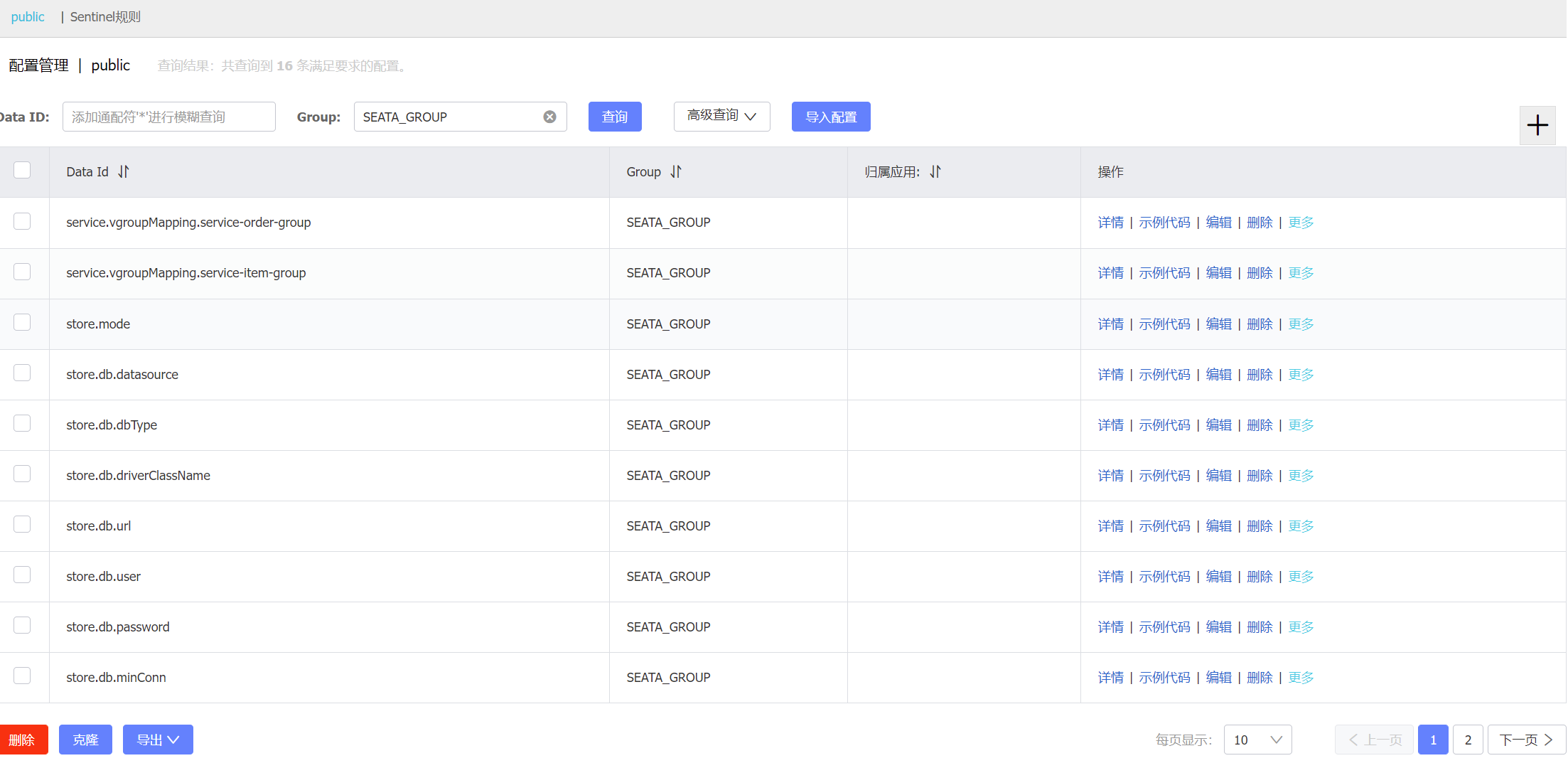Open the 导出 export dropdown

tap(158, 740)
